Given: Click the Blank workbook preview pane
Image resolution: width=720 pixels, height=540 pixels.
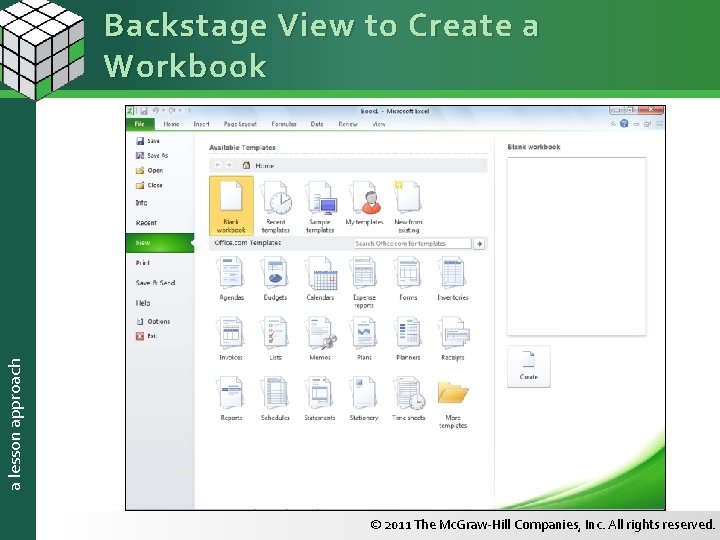Looking at the screenshot, I should [576, 246].
